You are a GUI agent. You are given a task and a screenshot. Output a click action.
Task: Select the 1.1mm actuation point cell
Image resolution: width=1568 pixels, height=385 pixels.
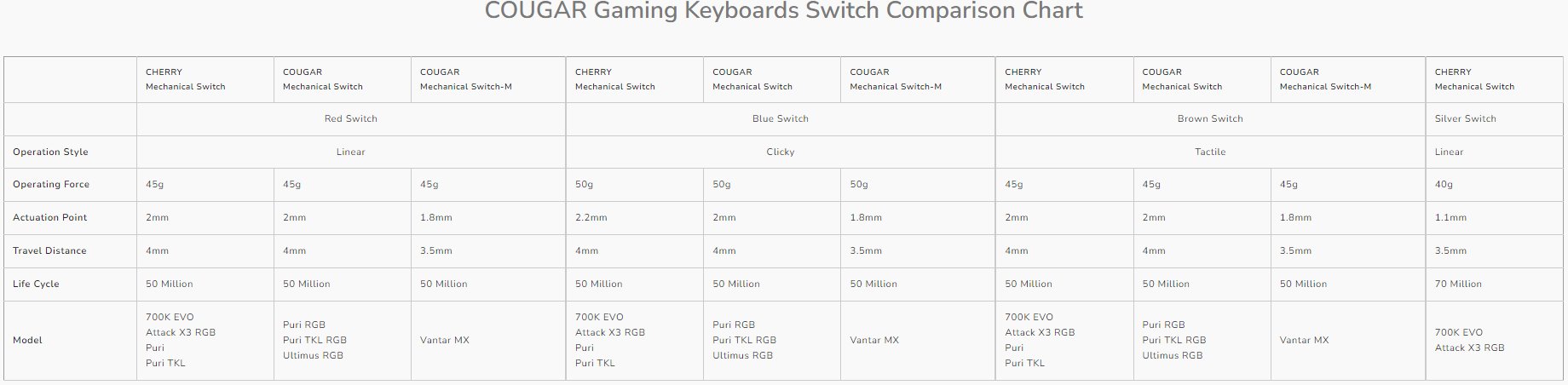[1450, 218]
